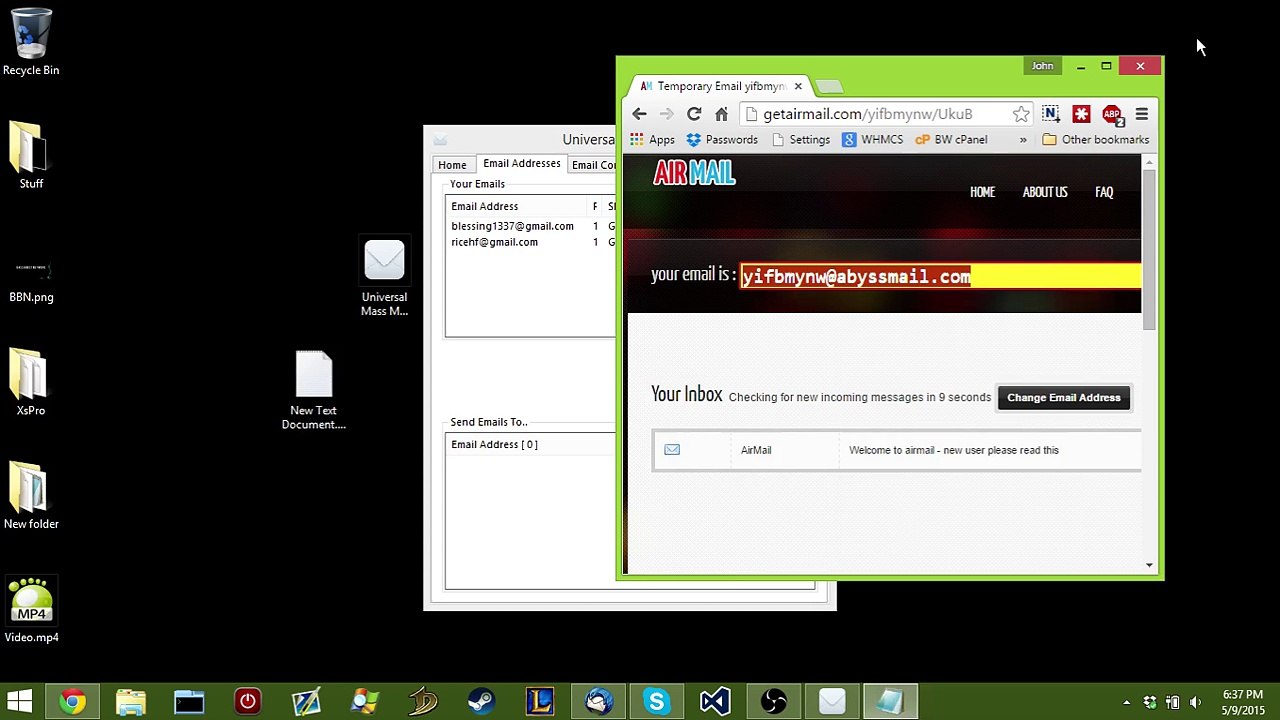Open the Adblock Plus extension
This screenshot has height=720, width=1280.
(1112, 114)
